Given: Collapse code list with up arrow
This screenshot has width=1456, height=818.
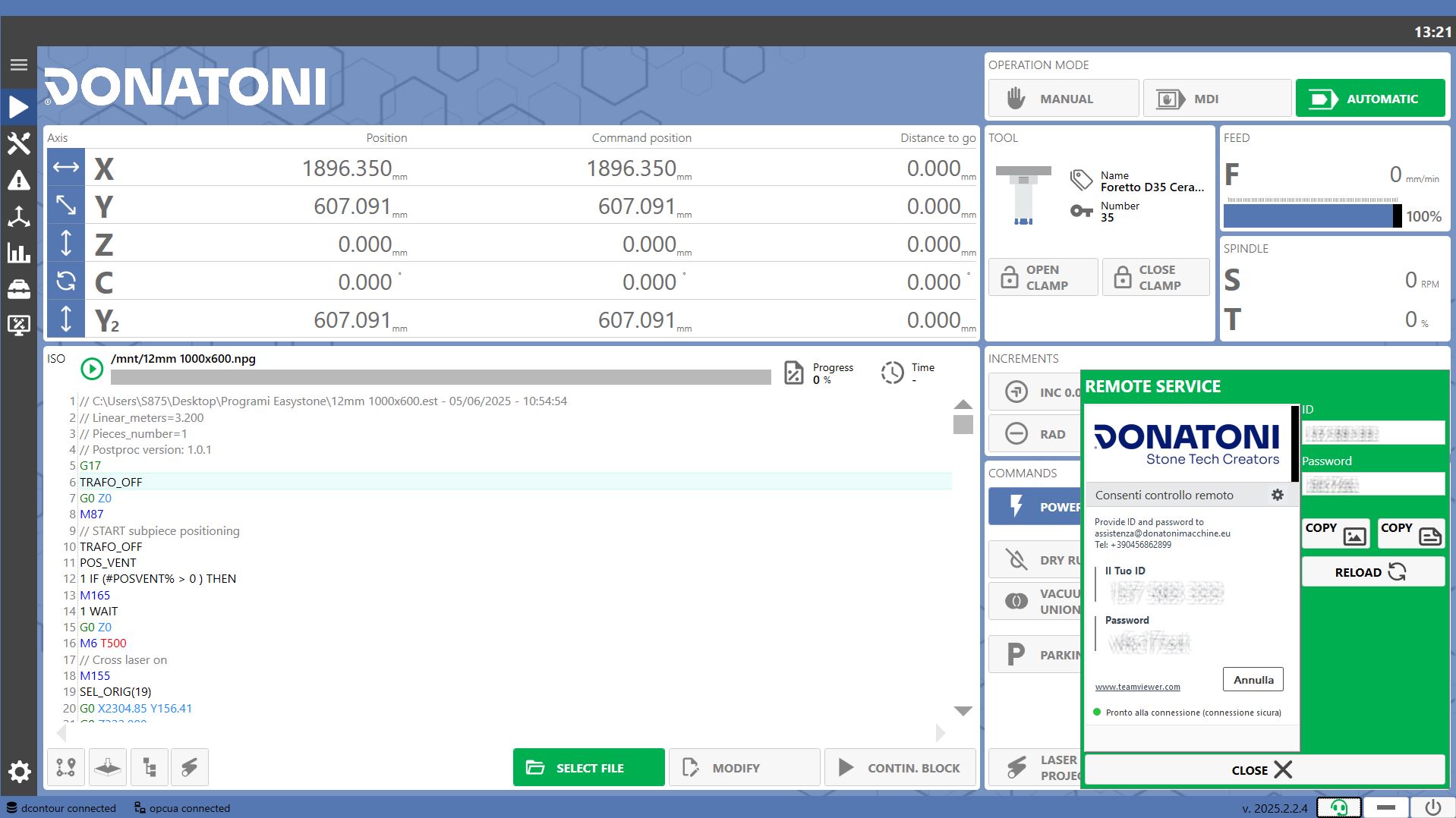Looking at the screenshot, I should 963,404.
